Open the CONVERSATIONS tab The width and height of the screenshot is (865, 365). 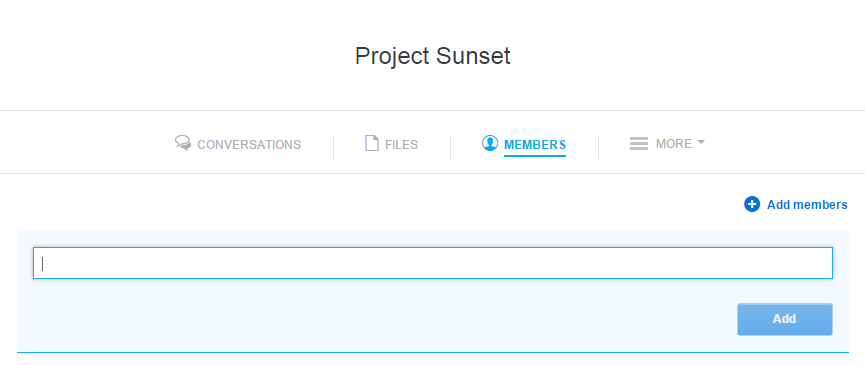tap(249, 145)
